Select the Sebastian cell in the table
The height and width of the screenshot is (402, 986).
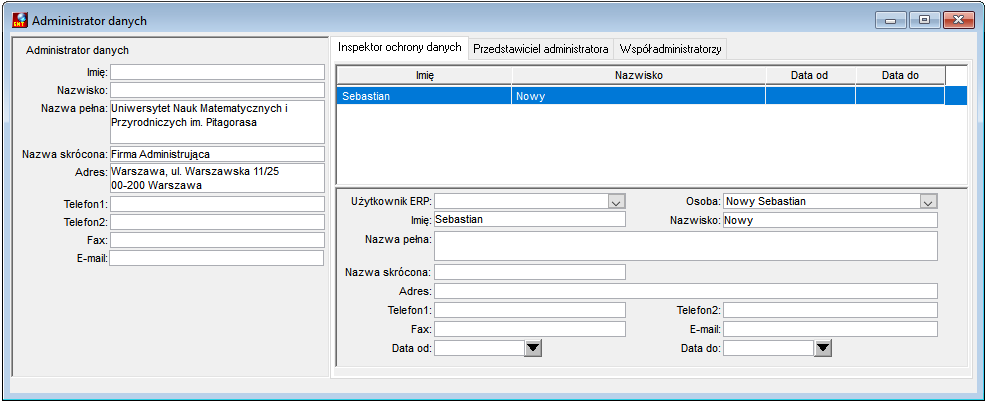click(425, 96)
